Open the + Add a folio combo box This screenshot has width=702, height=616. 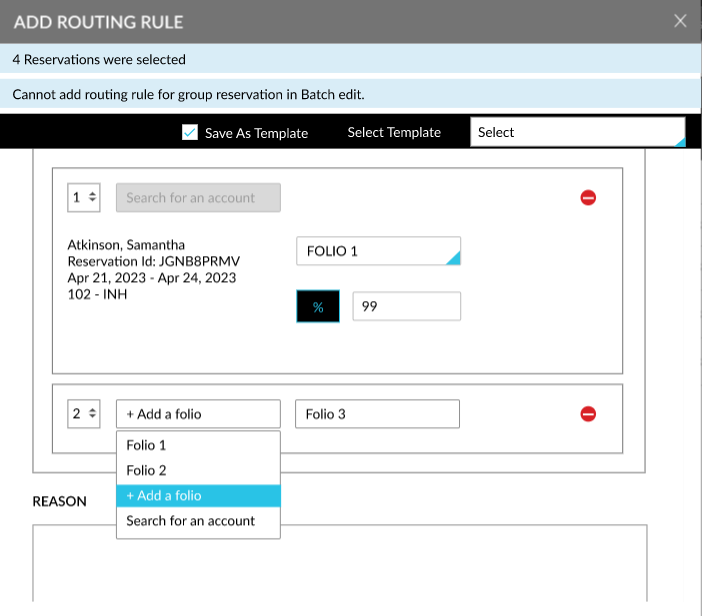point(198,414)
